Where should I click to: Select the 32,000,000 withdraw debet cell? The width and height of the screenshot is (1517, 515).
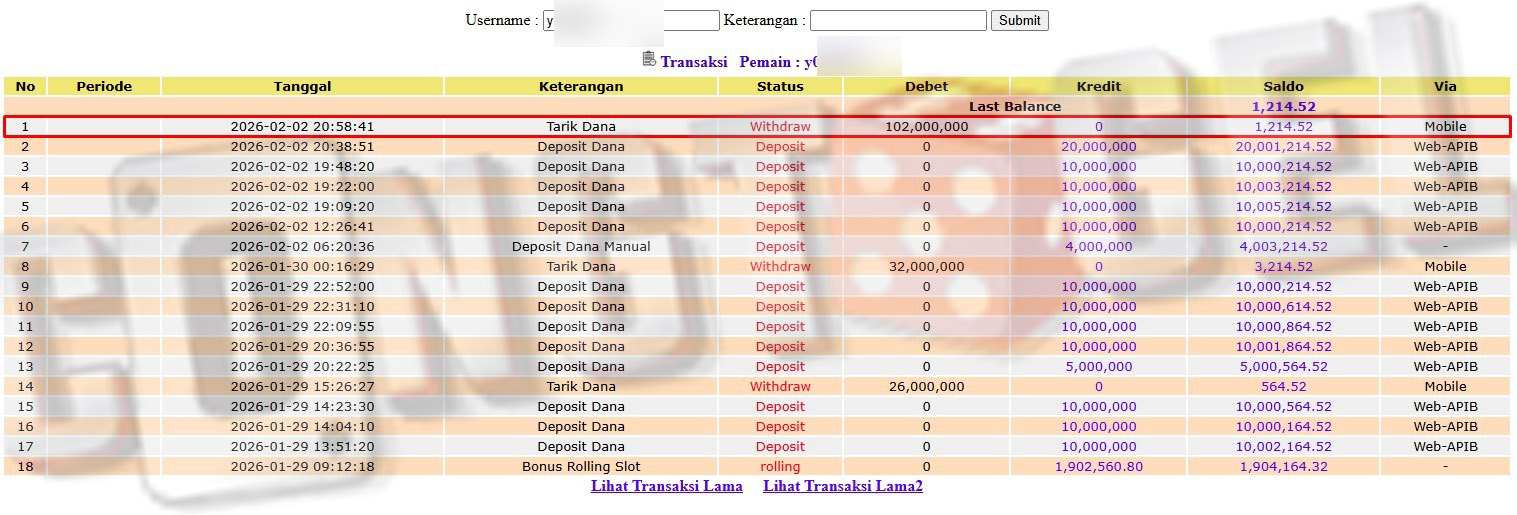(x=926, y=267)
